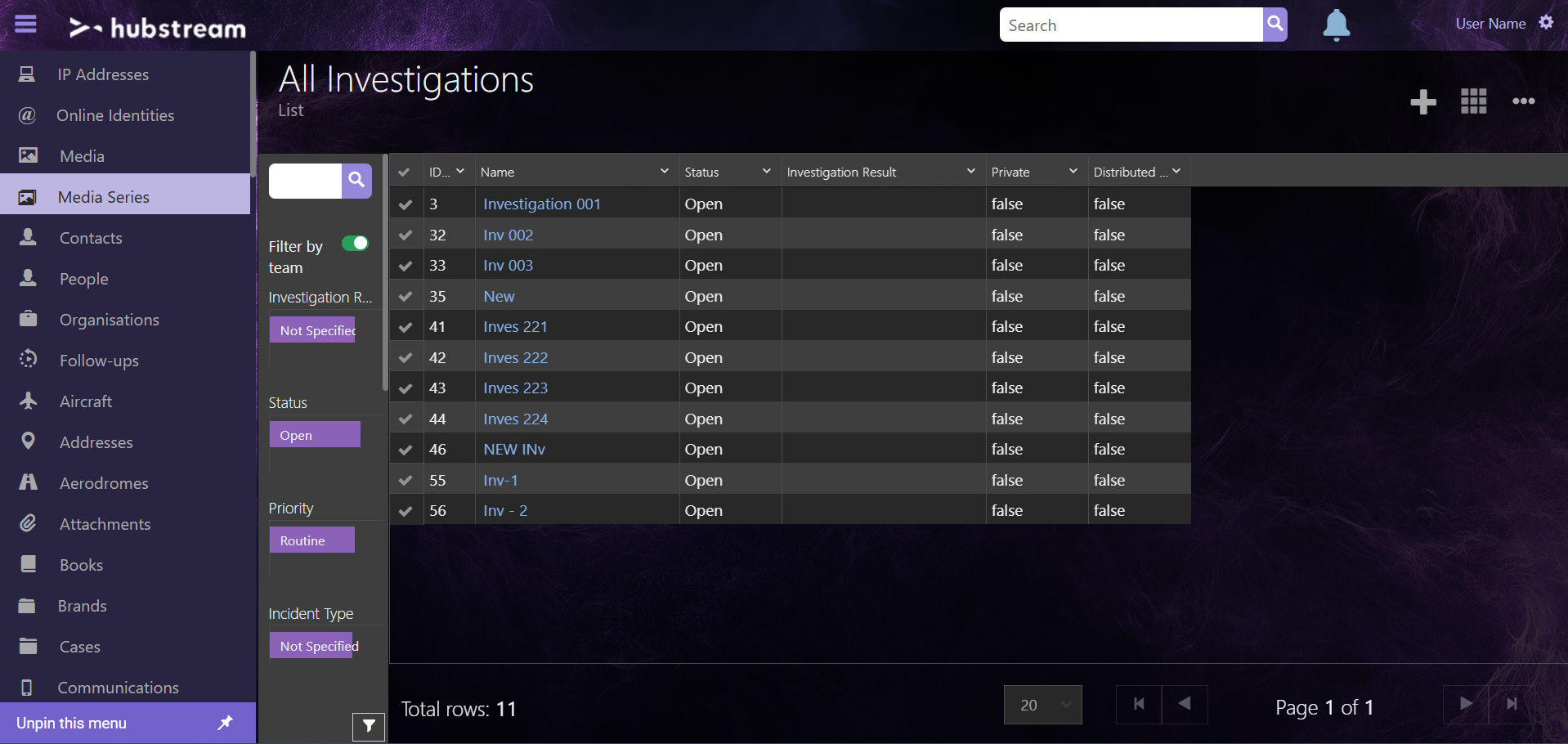Open the three-dots more options menu
This screenshot has width=1568, height=744.
pos(1523,101)
